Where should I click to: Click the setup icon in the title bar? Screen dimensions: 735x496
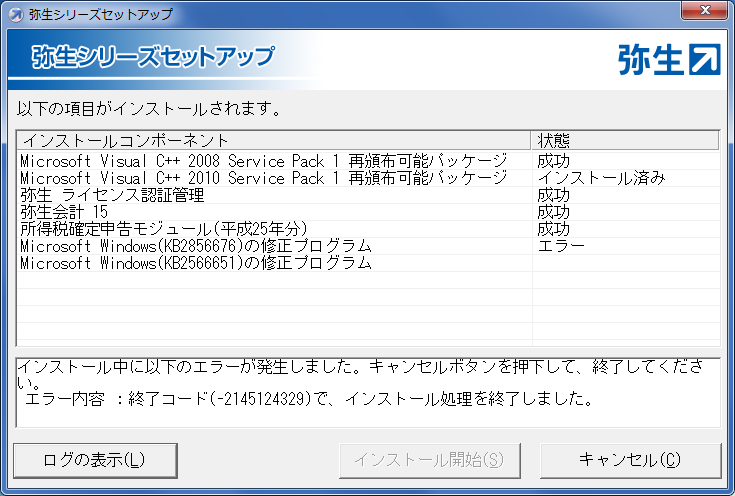15,15
